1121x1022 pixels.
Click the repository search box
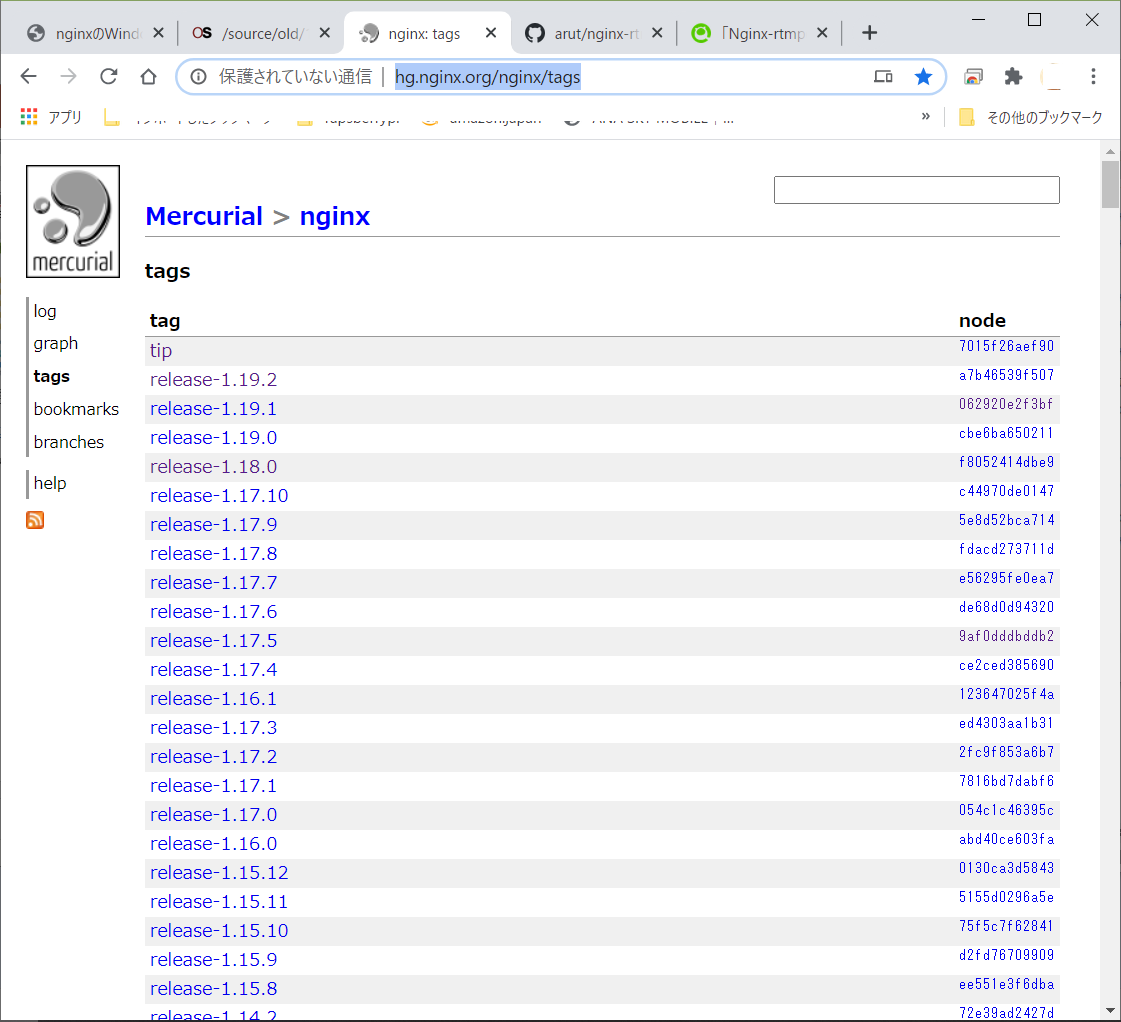[917, 190]
